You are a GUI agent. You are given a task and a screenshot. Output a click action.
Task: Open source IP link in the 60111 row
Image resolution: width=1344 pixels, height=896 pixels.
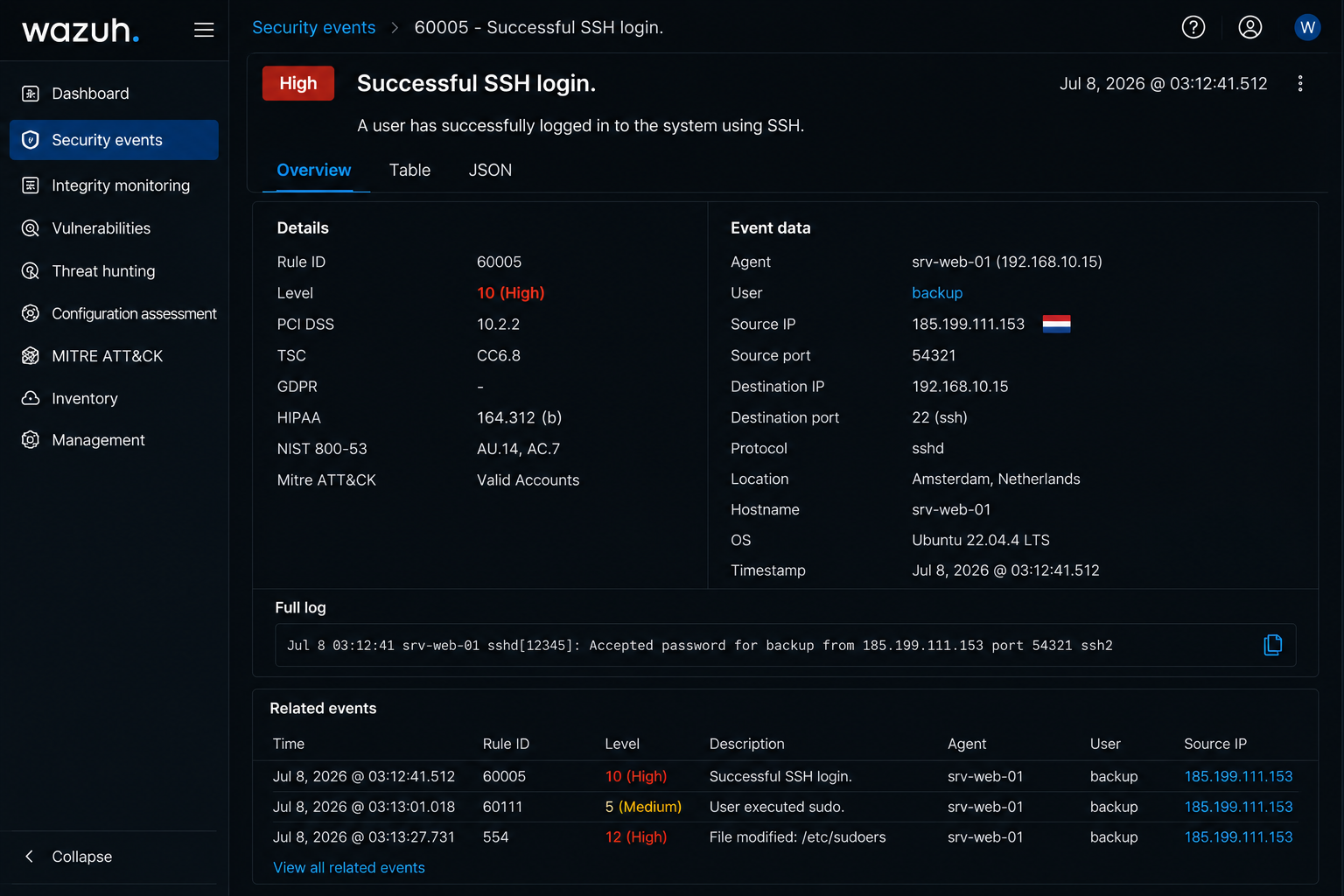(1238, 807)
